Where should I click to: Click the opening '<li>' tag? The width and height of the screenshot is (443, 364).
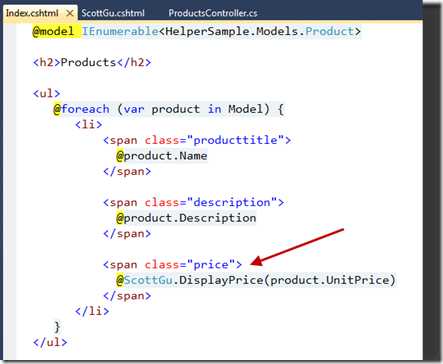[x=89, y=125]
